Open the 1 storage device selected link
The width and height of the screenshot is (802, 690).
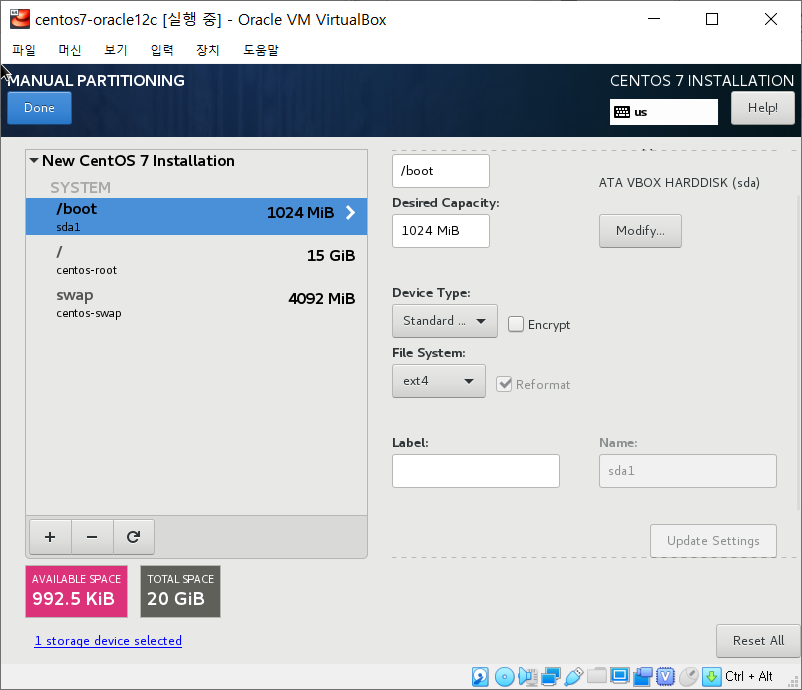tap(108, 640)
